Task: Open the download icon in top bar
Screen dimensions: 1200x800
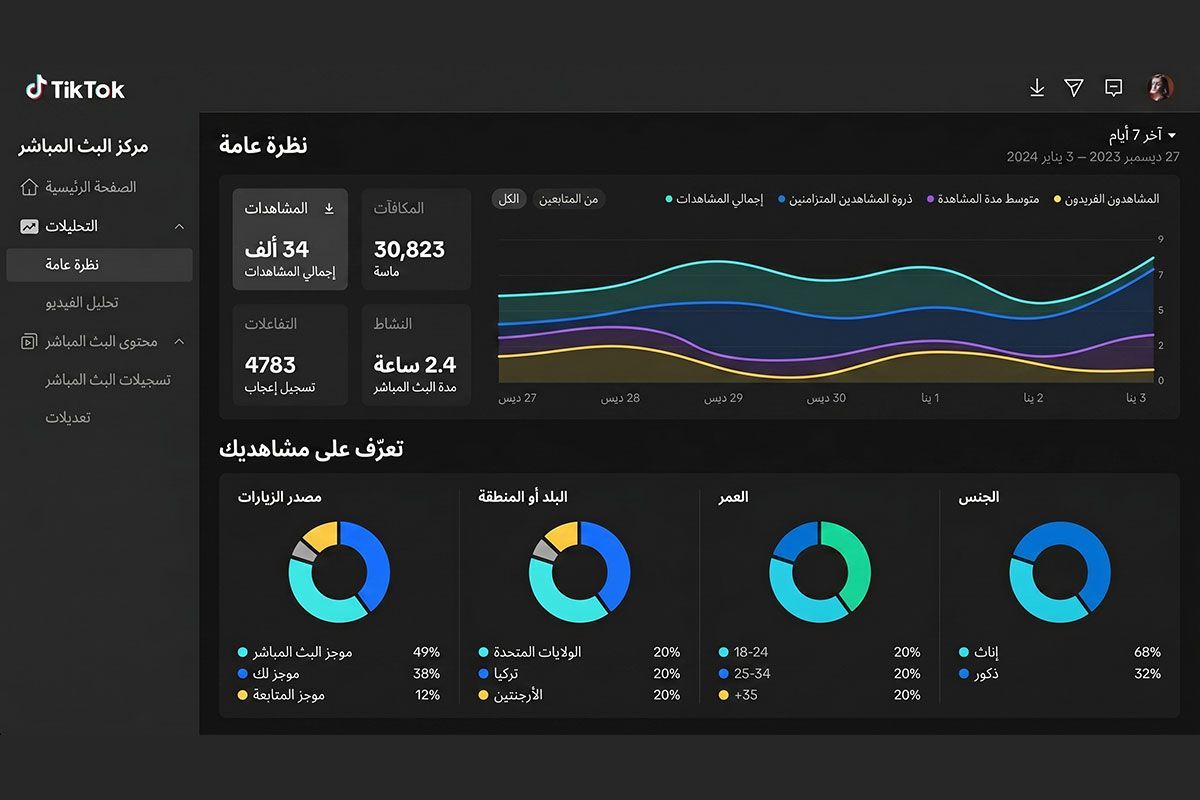Action: click(1037, 88)
